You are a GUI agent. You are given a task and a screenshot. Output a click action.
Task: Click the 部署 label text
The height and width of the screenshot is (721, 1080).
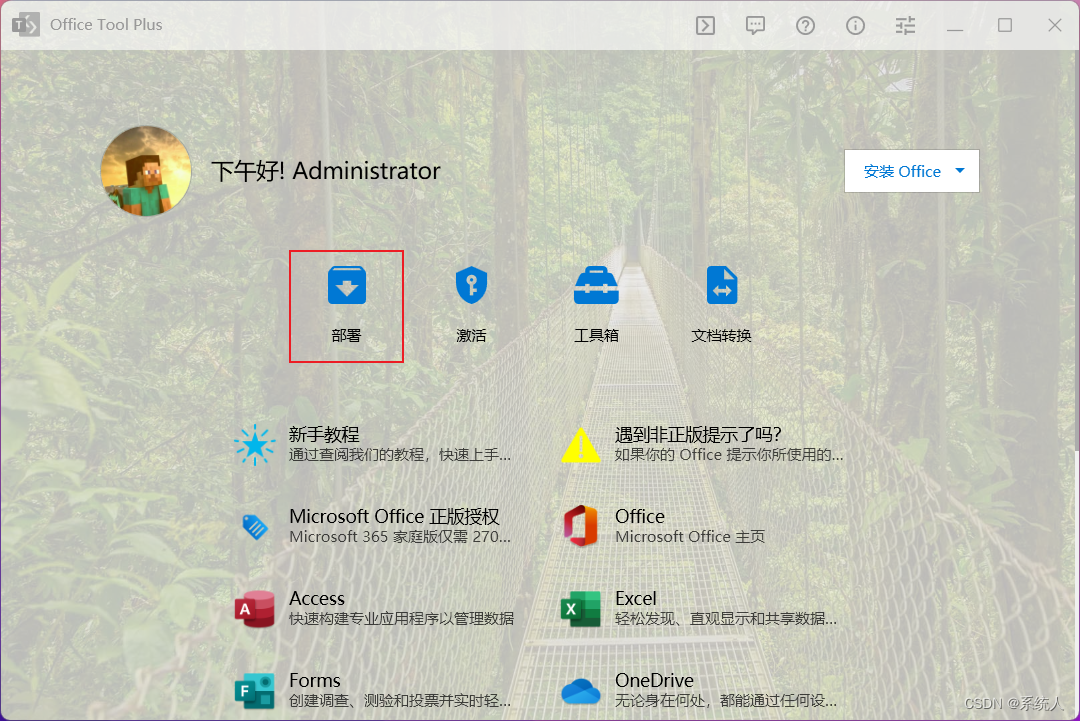coord(346,335)
